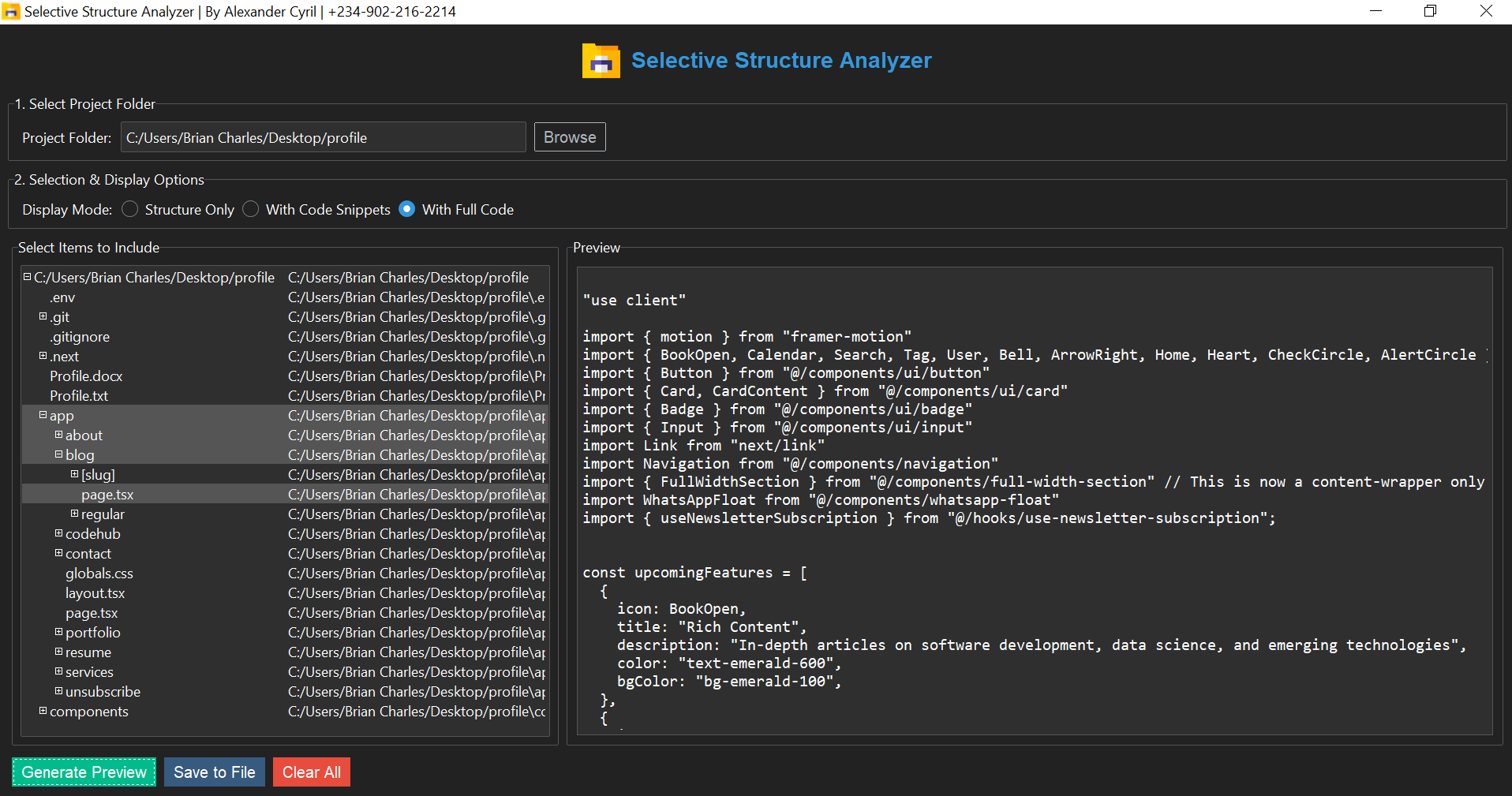Image resolution: width=1512 pixels, height=796 pixels.
Task: Expand the regular folder
Action: (74, 514)
